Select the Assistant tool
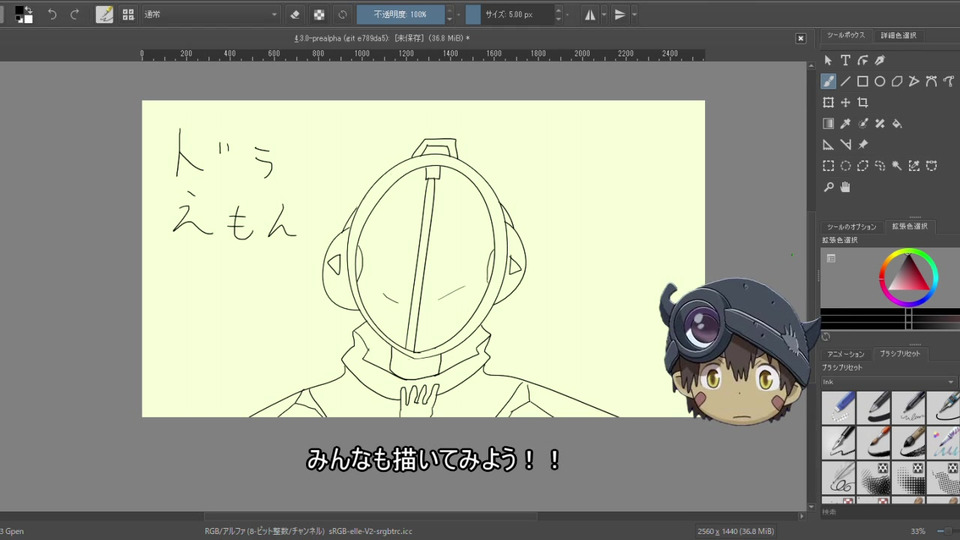Screen dimensions: 960x540 [828, 144]
